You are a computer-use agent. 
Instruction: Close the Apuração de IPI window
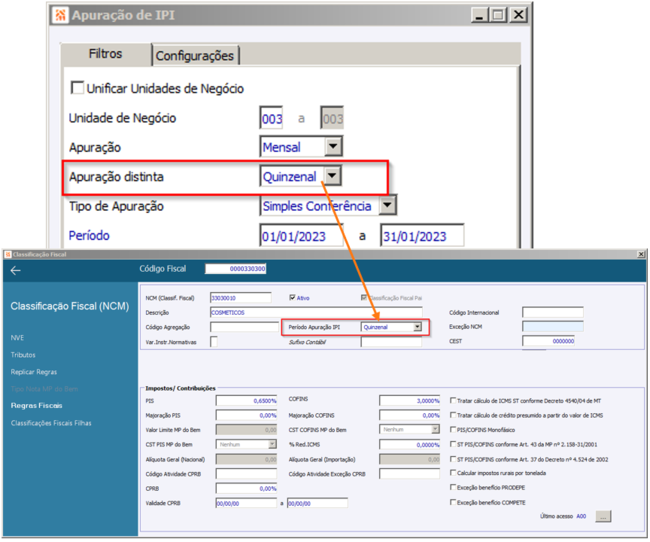pos(518,15)
